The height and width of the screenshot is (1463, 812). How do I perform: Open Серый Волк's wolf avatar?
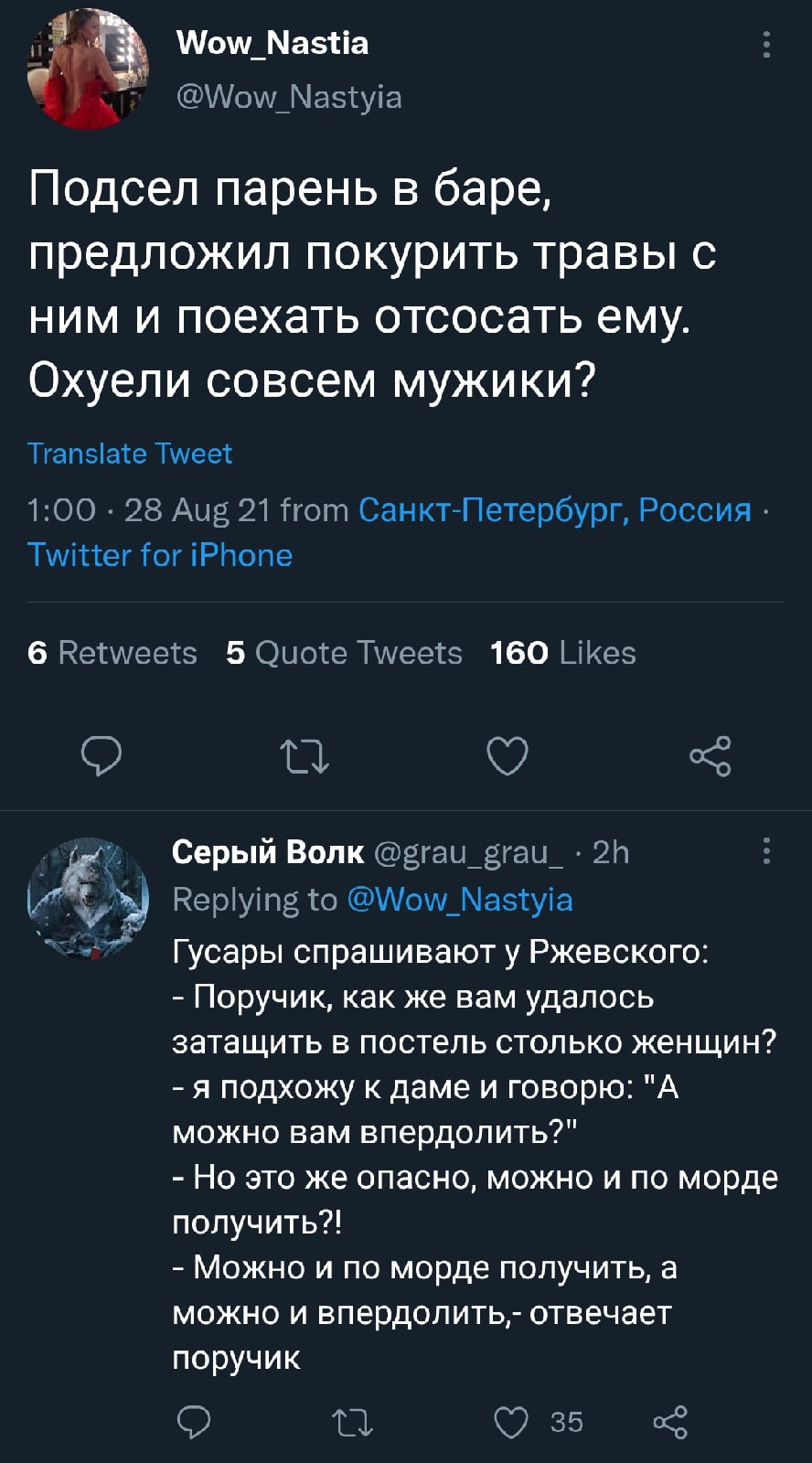pos(89,897)
